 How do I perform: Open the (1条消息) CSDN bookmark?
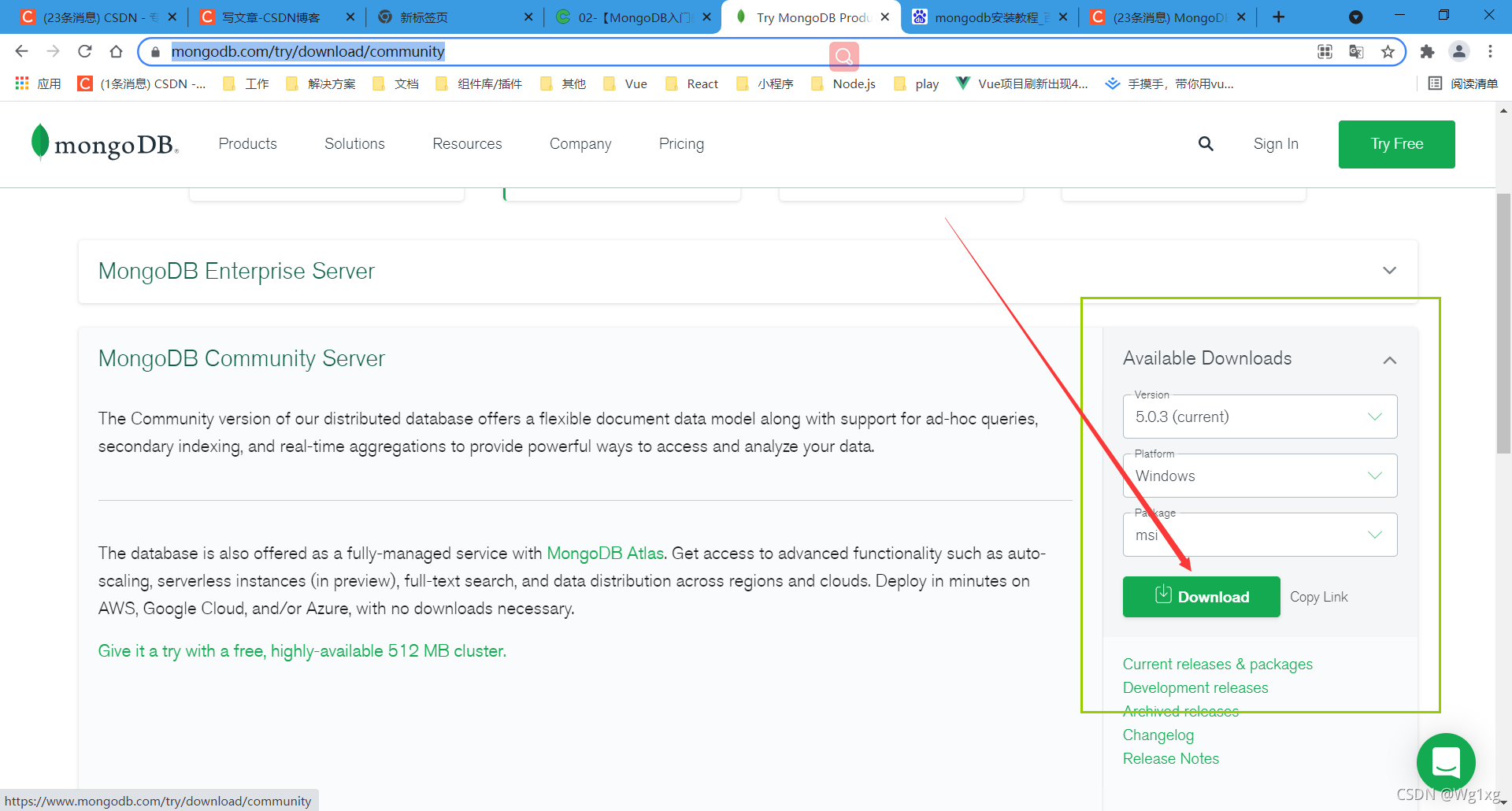[142, 83]
